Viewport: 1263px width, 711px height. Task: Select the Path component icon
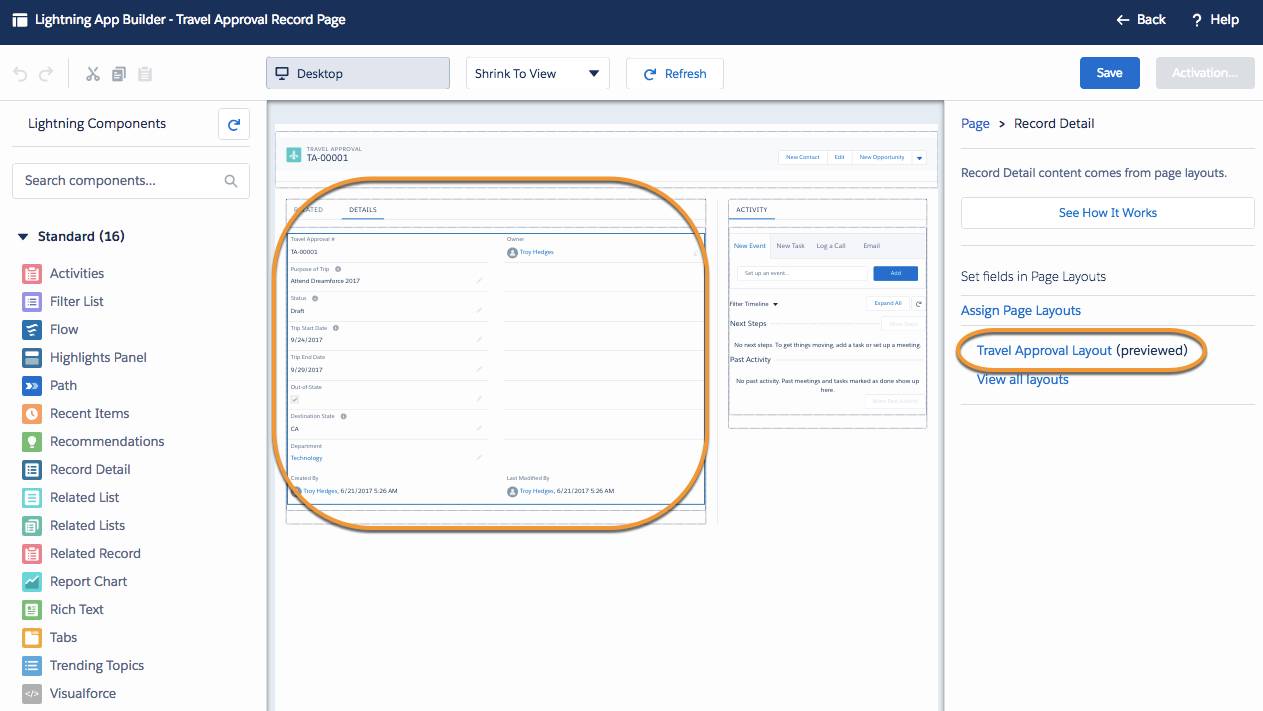coord(32,385)
